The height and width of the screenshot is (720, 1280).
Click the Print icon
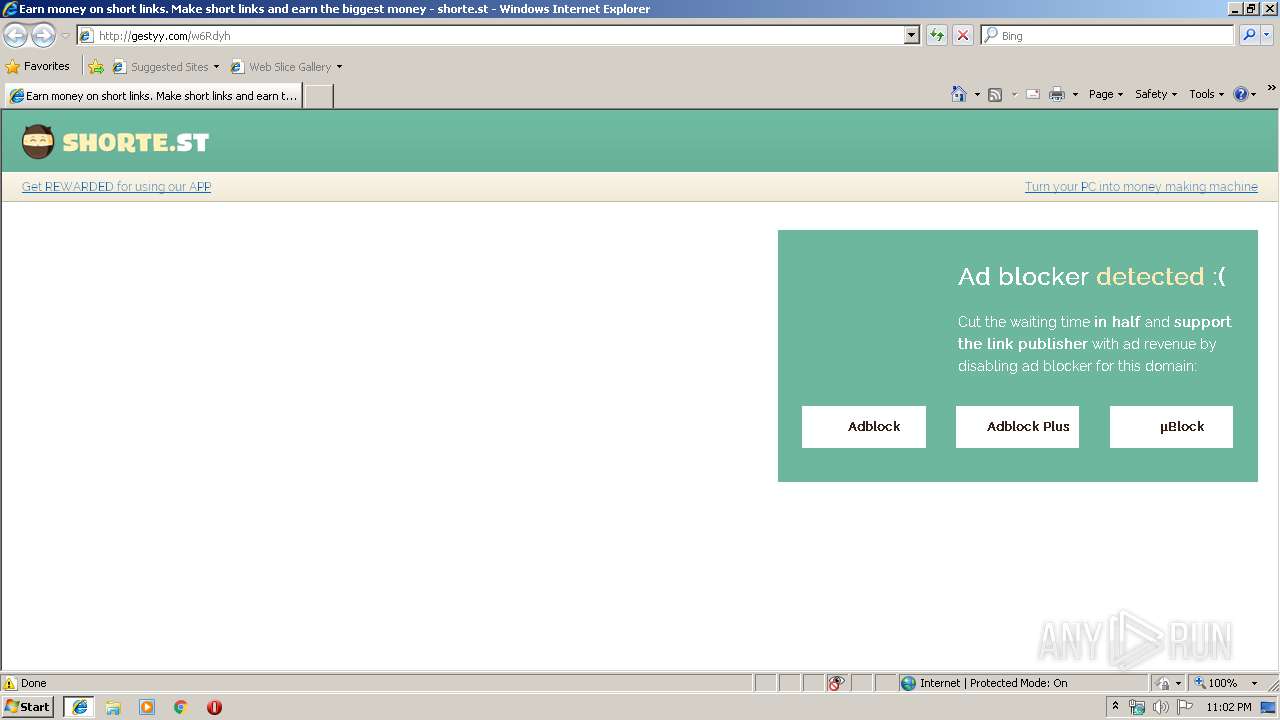pyautogui.click(x=1057, y=94)
